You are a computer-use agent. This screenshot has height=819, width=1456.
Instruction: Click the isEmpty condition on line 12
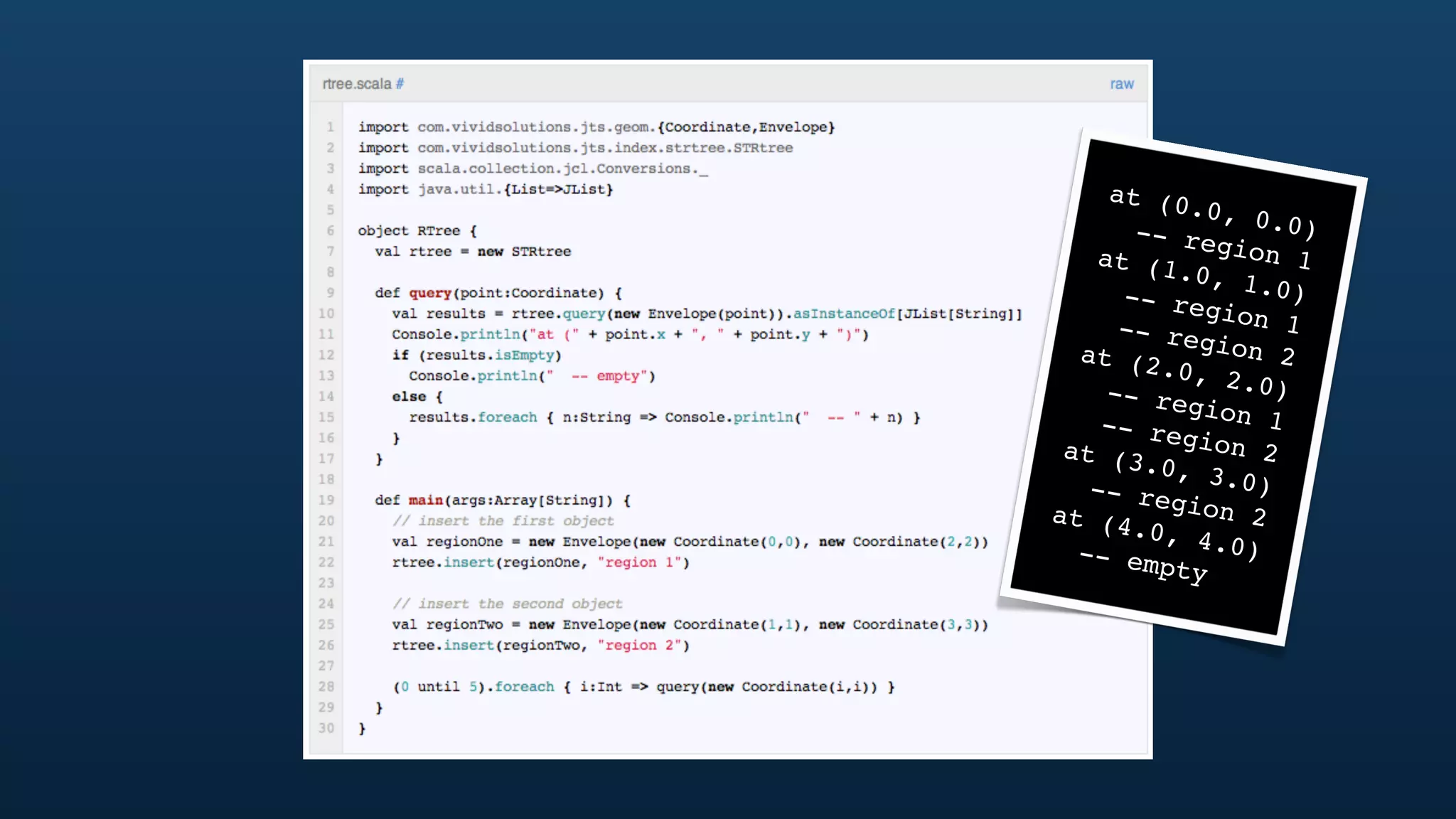point(523,355)
